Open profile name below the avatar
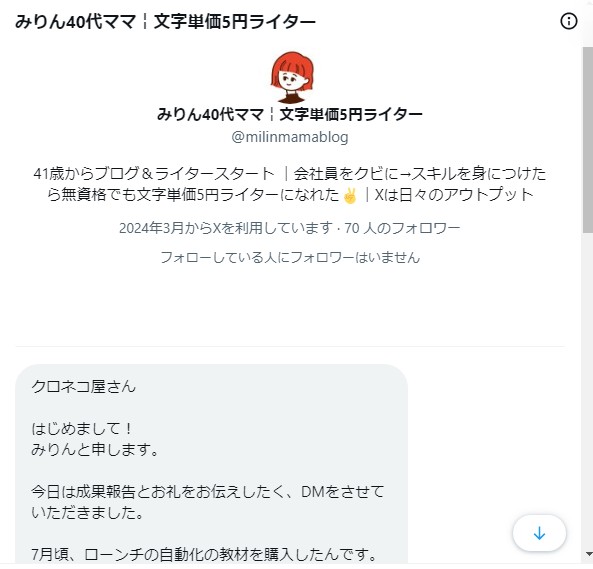 coord(290,114)
